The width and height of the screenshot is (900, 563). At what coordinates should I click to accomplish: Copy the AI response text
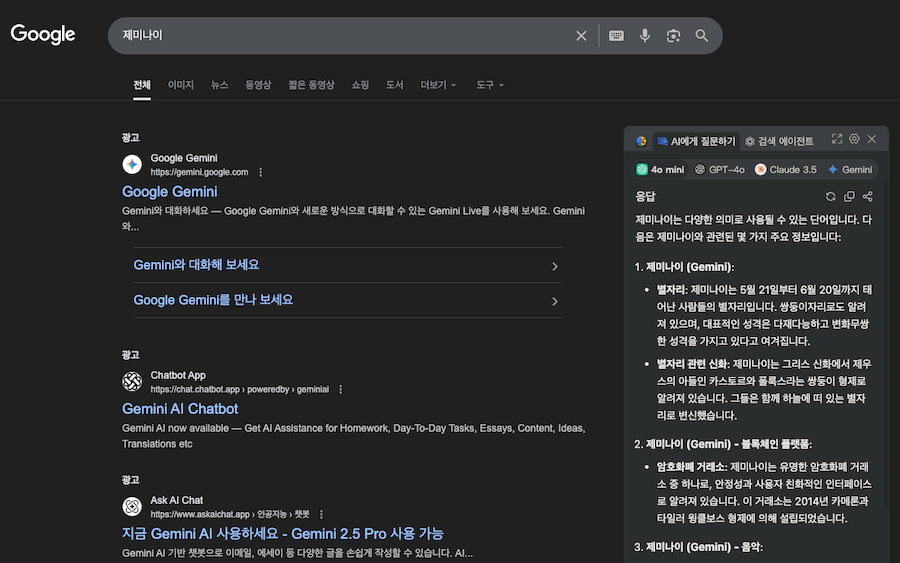point(849,197)
